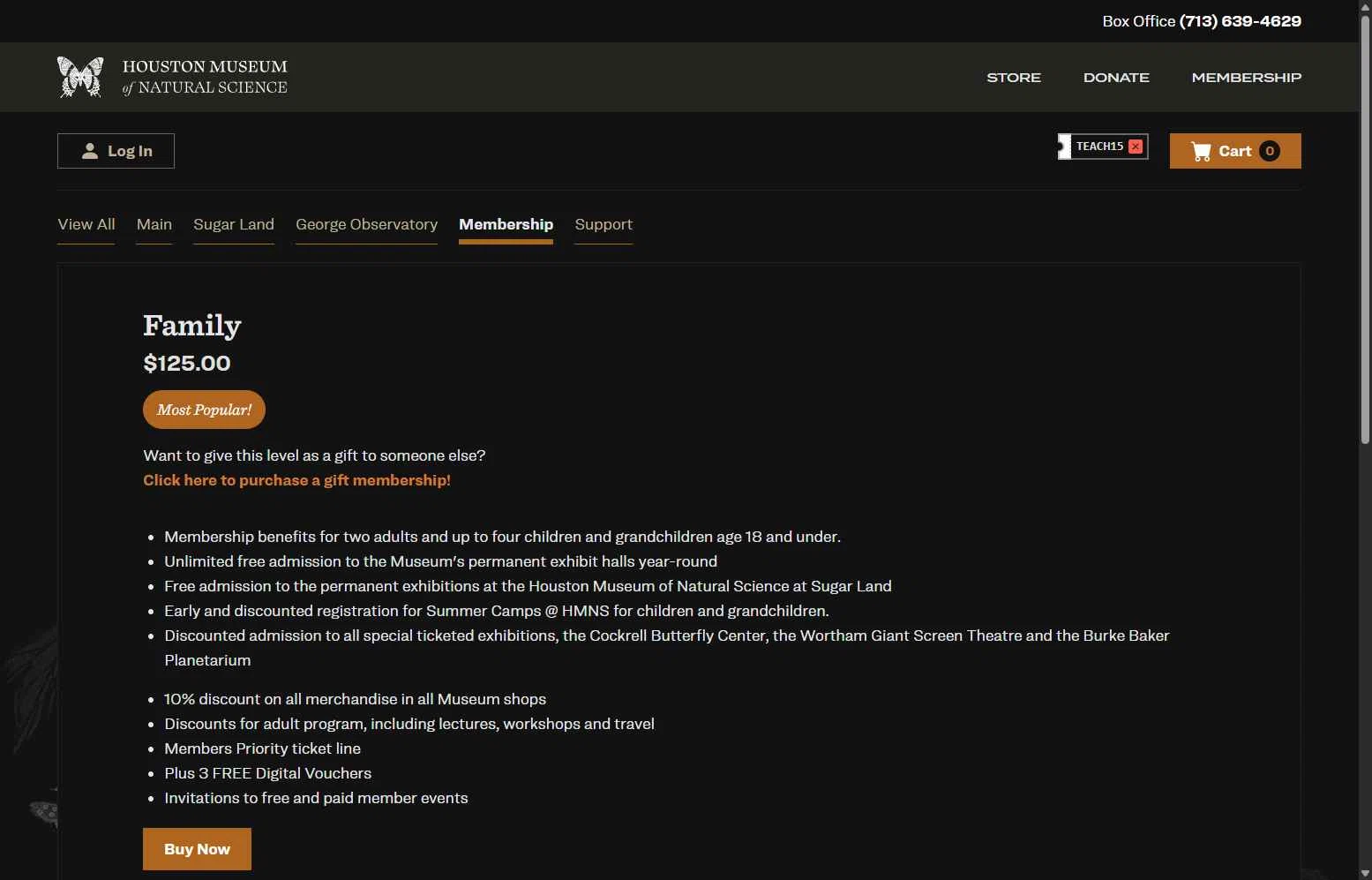Click the 'Discounted admission to all special ticketed exhibitions' line
Image resolution: width=1372 pixels, height=880 pixels.
(667, 648)
